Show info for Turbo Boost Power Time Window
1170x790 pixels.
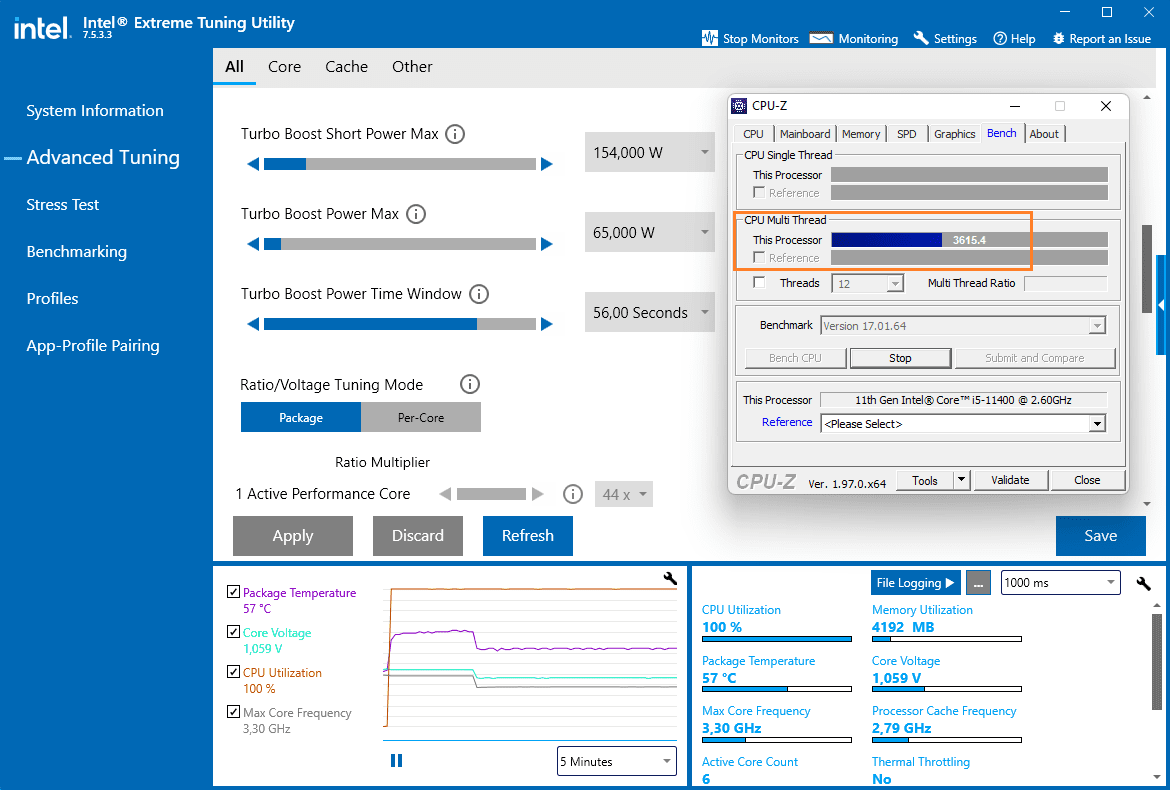(479, 294)
